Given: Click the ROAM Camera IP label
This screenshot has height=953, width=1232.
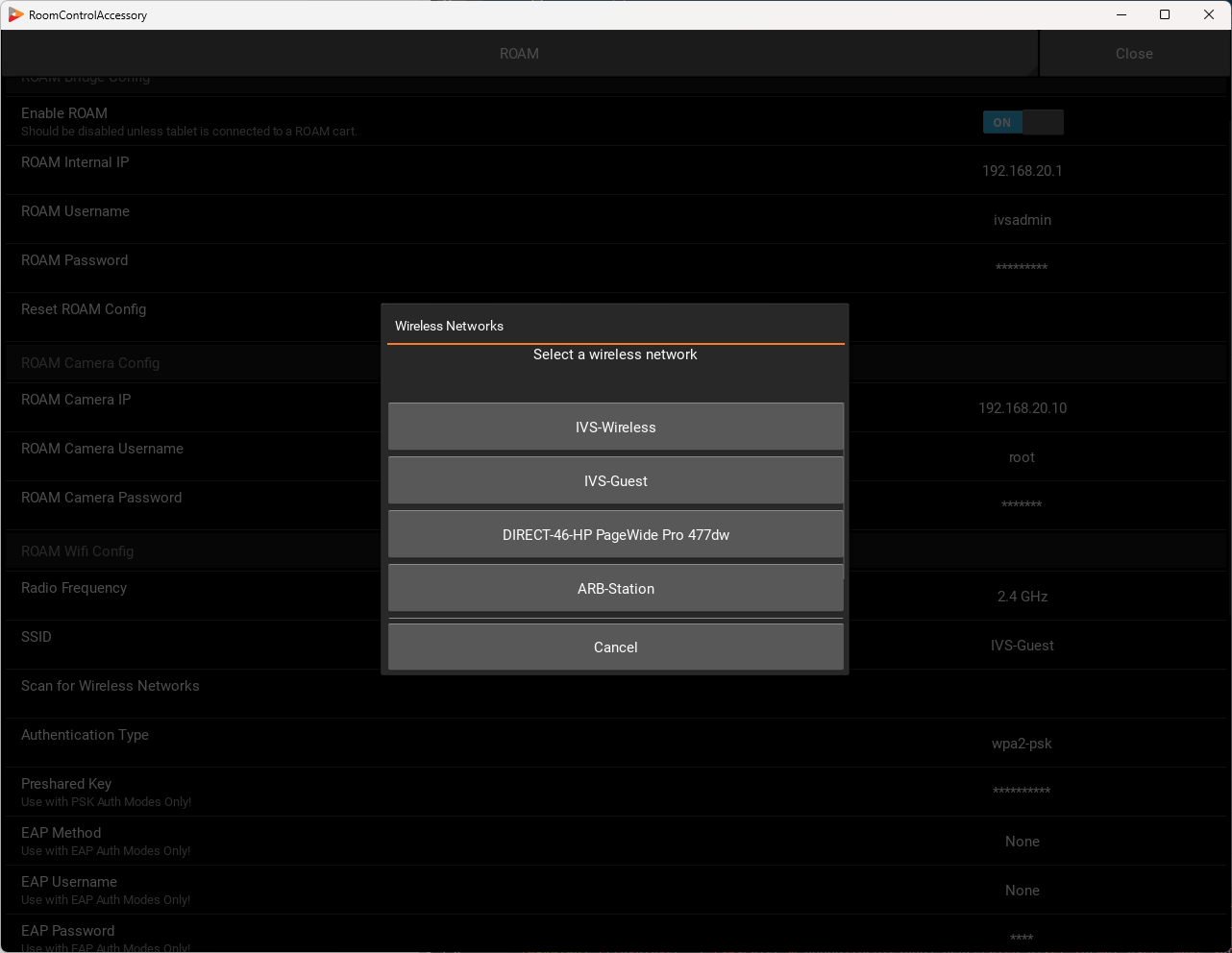Looking at the screenshot, I should [x=76, y=400].
